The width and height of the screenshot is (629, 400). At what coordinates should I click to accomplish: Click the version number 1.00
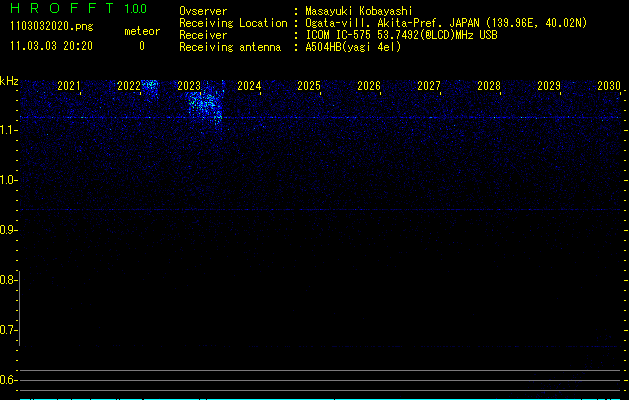136,9
